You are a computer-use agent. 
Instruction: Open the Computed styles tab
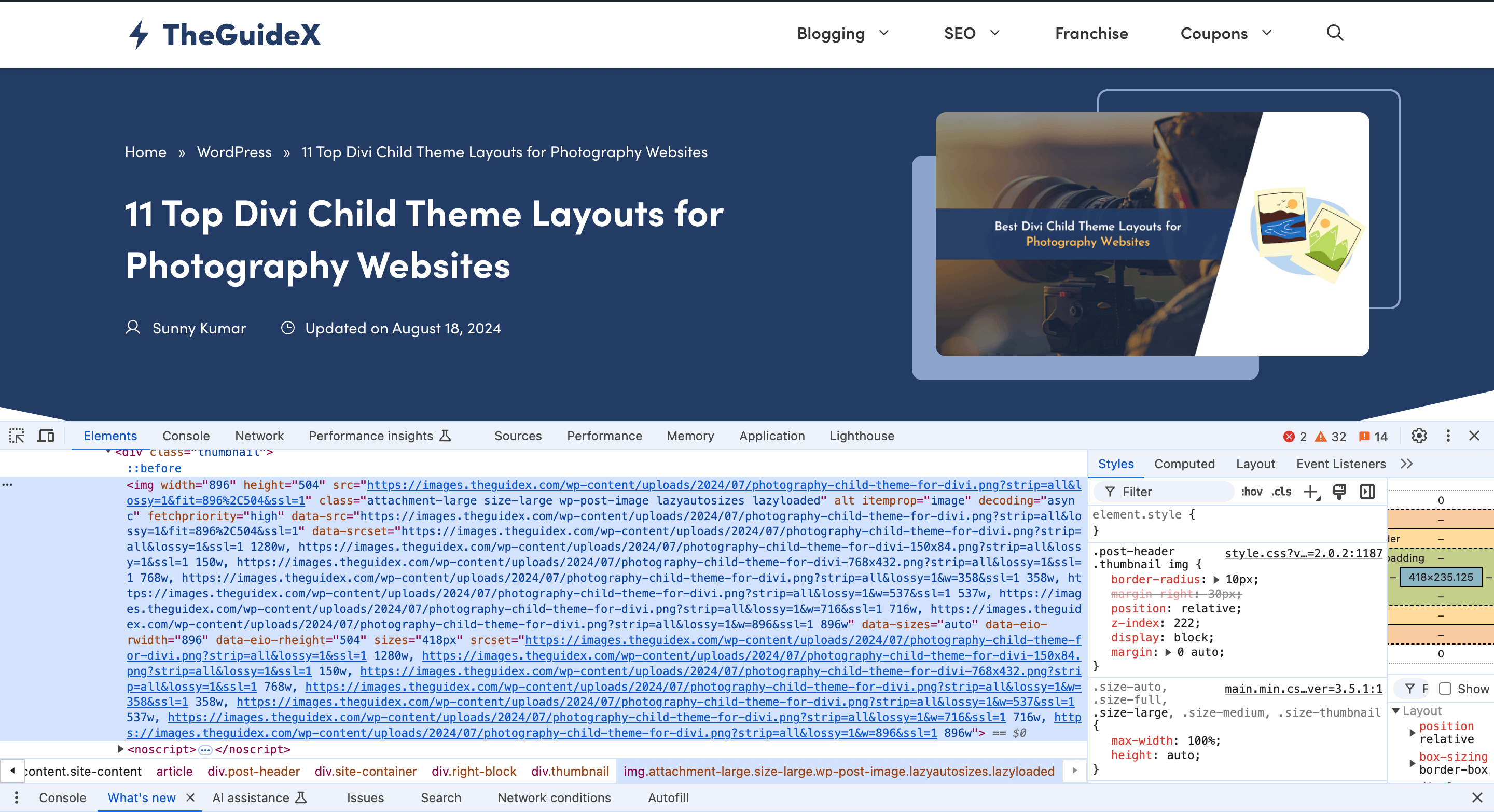(1184, 464)
